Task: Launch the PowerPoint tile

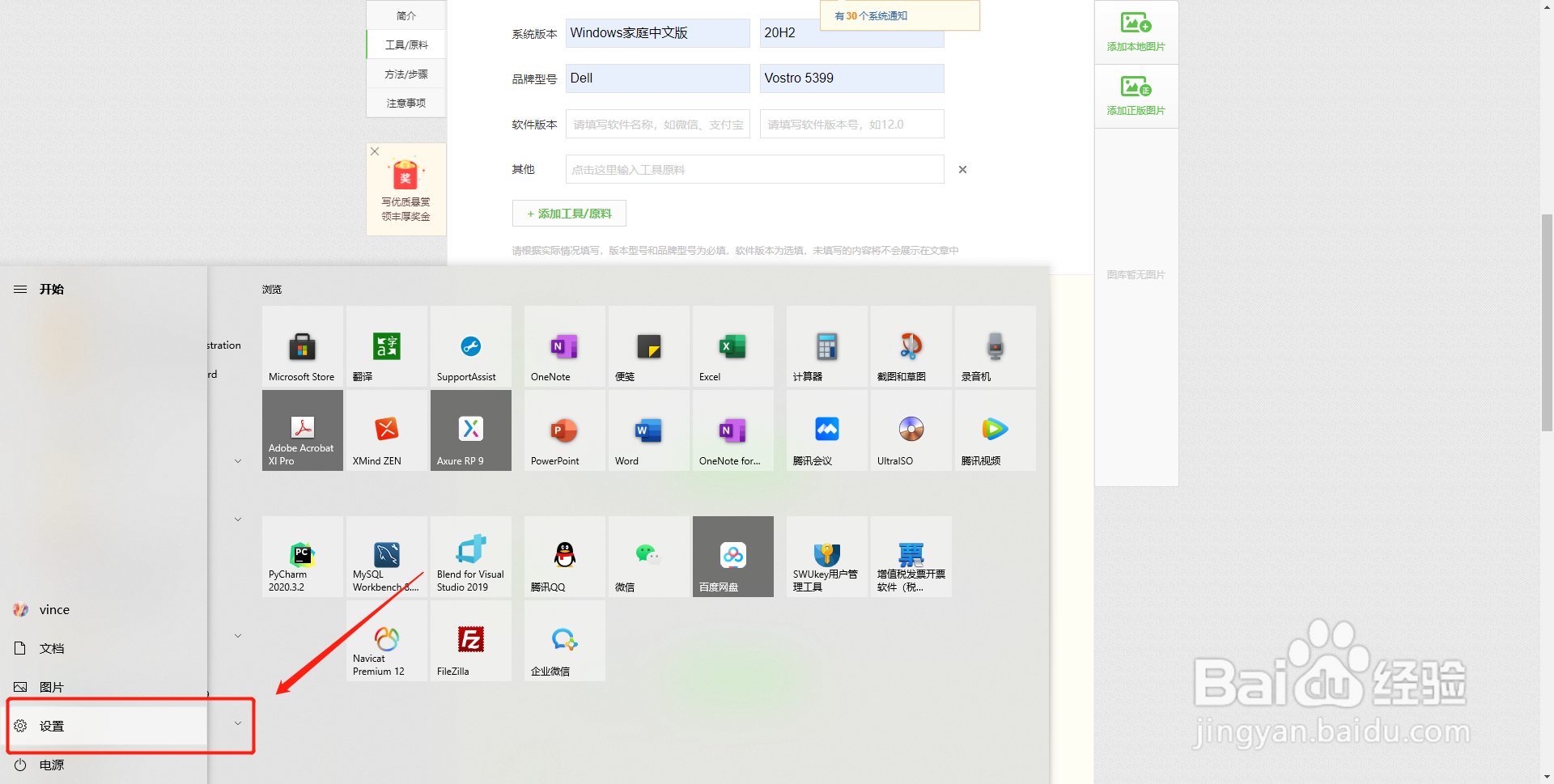Action: (564, 430)
